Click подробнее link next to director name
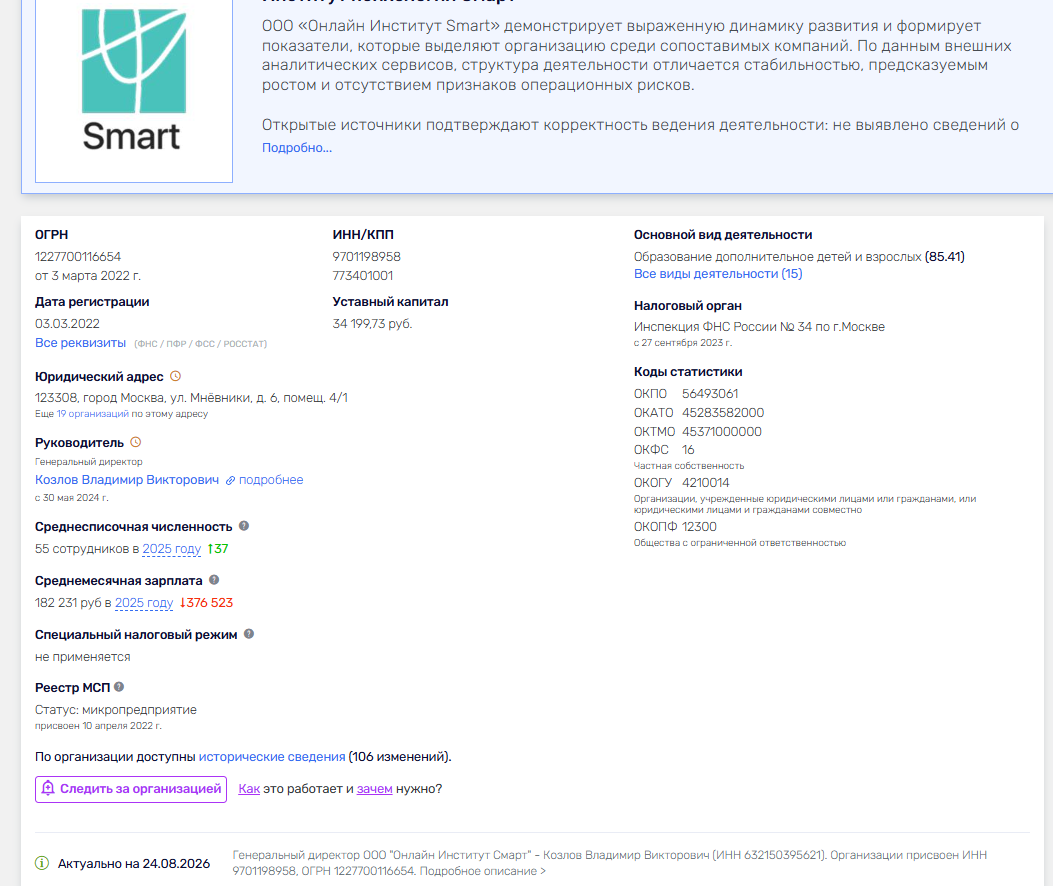Screen dimensions: 1053x886 (271, 480)
